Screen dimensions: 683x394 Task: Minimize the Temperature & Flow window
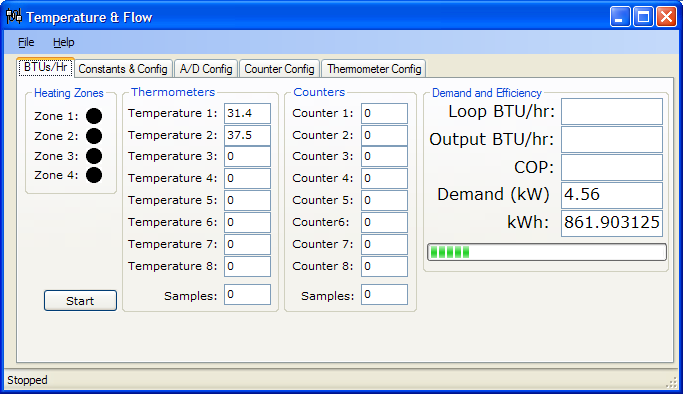(620, 17)
